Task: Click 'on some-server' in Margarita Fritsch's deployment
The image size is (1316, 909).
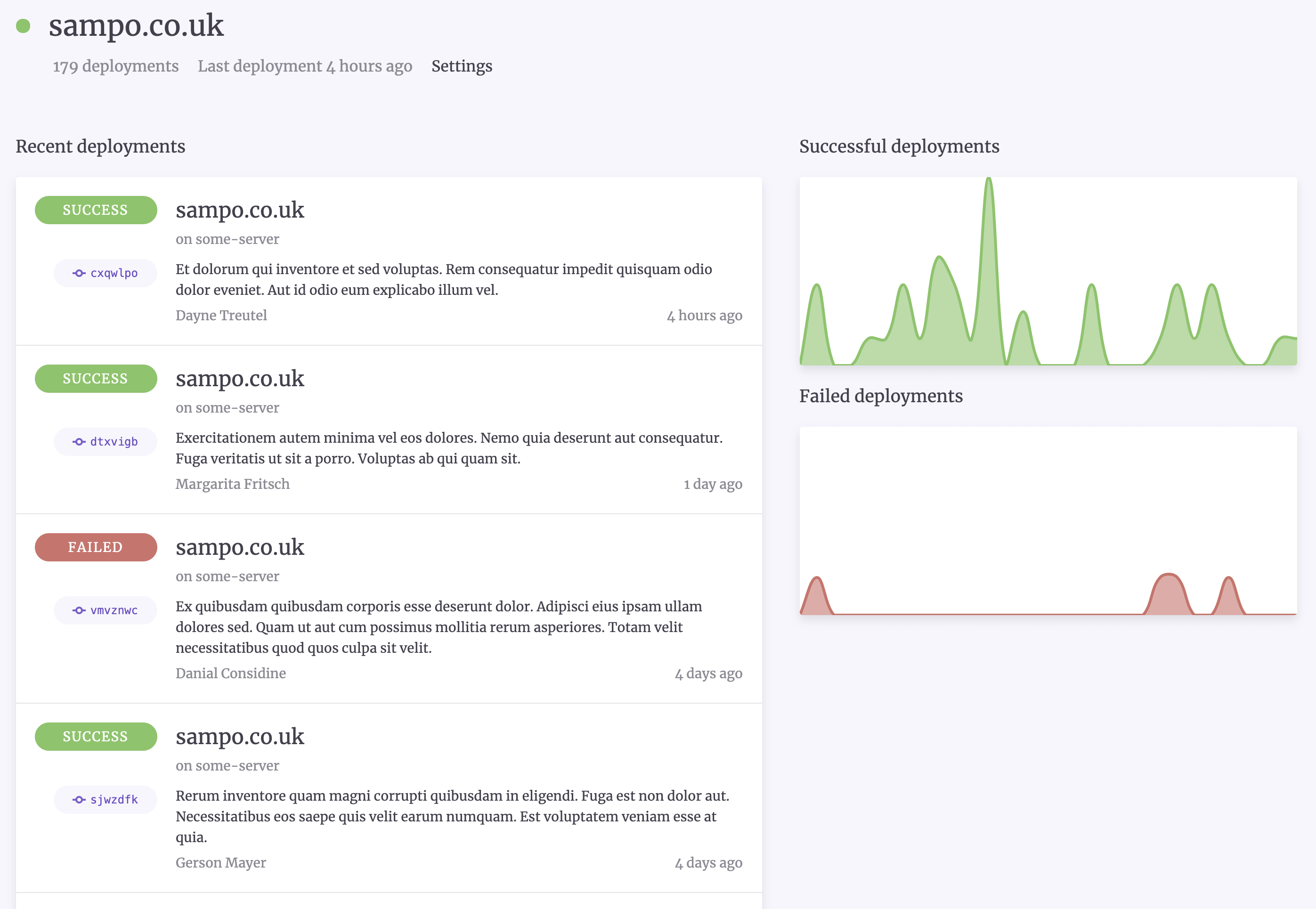Action: click(227, 408)
